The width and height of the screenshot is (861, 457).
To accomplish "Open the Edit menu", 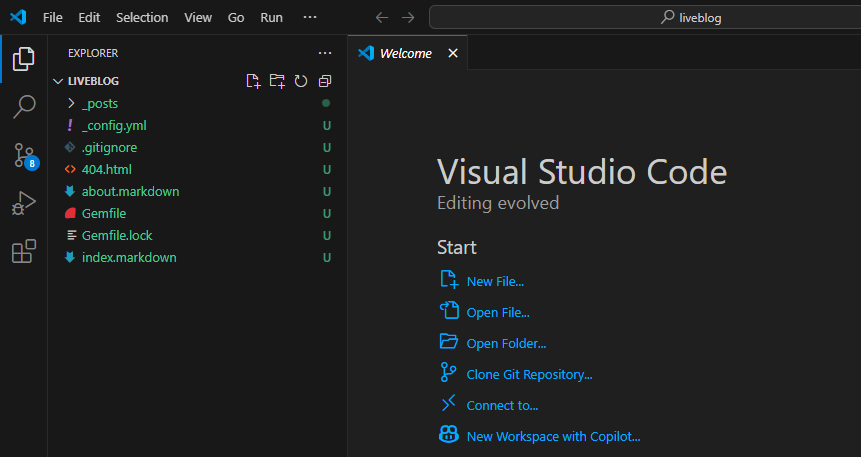I will coord(89,18).
